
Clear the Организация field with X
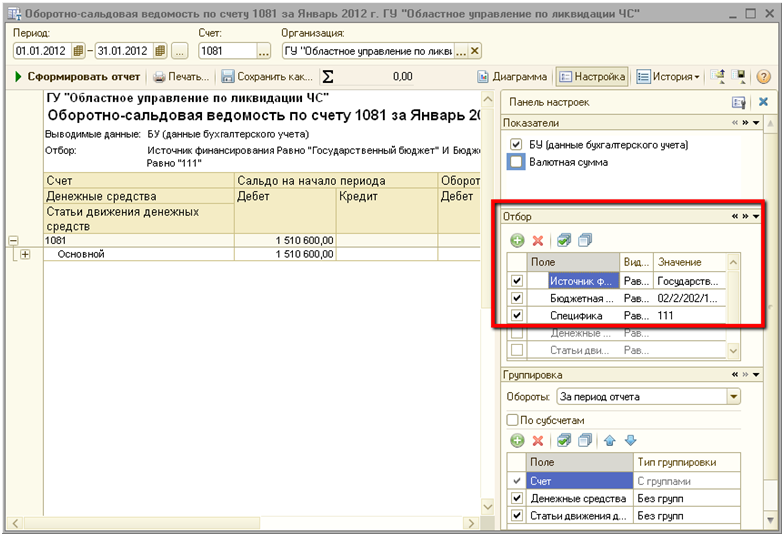(x=474, y=51)
